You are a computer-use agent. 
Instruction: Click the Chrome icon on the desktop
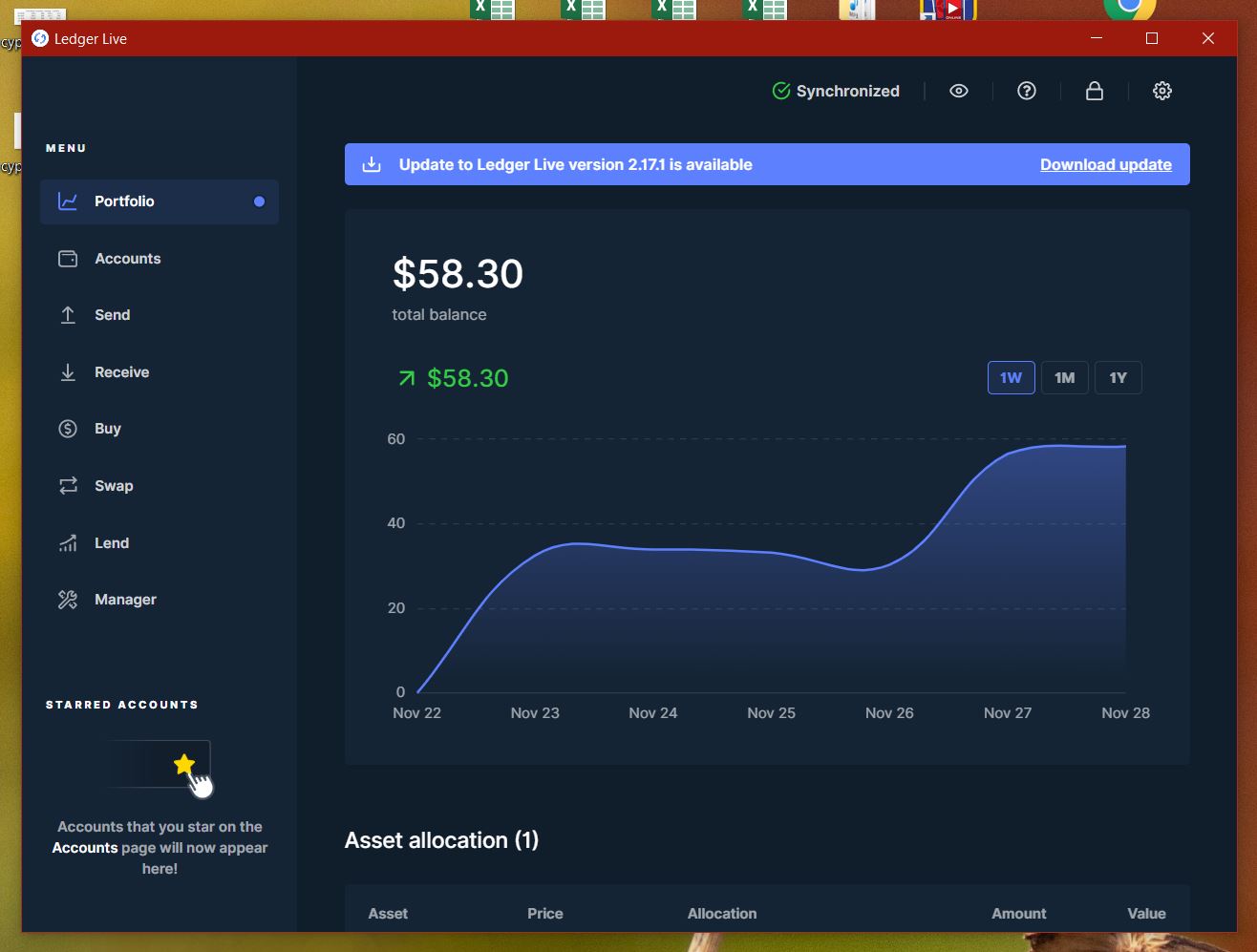click(x=1130, y=10)
